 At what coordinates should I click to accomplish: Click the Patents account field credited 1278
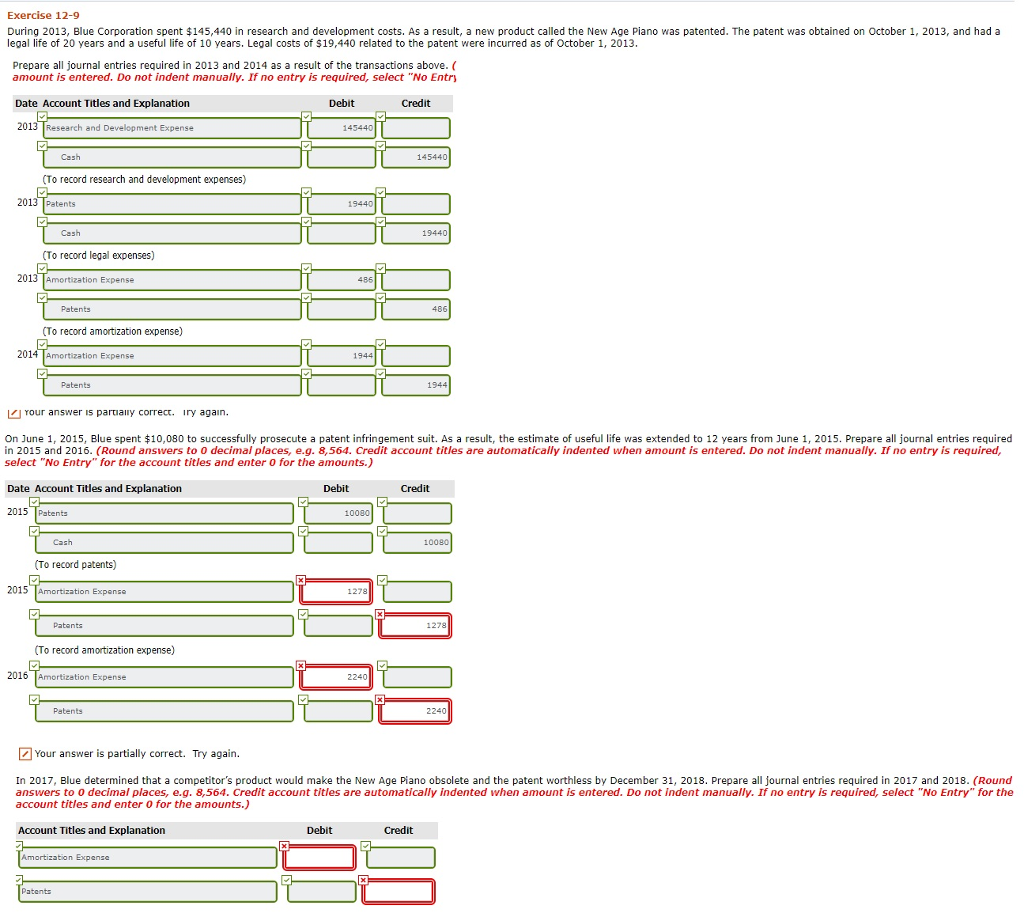point(164,626)
